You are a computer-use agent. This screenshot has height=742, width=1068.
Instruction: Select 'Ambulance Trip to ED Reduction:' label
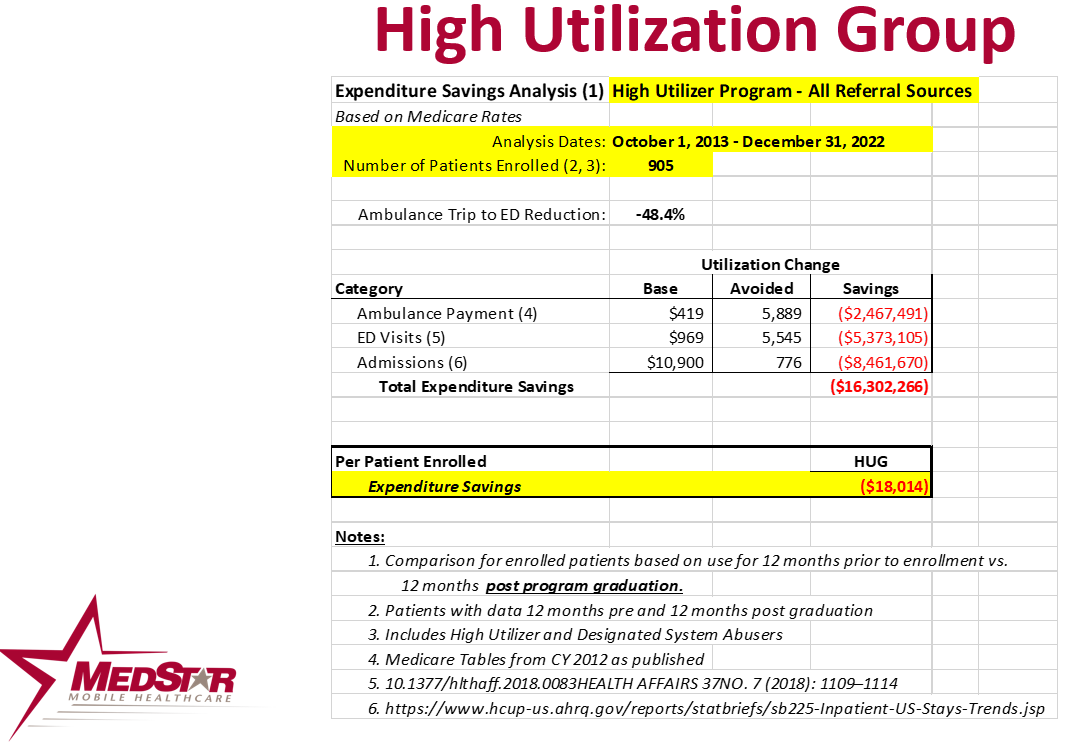[x=482, y=215]
